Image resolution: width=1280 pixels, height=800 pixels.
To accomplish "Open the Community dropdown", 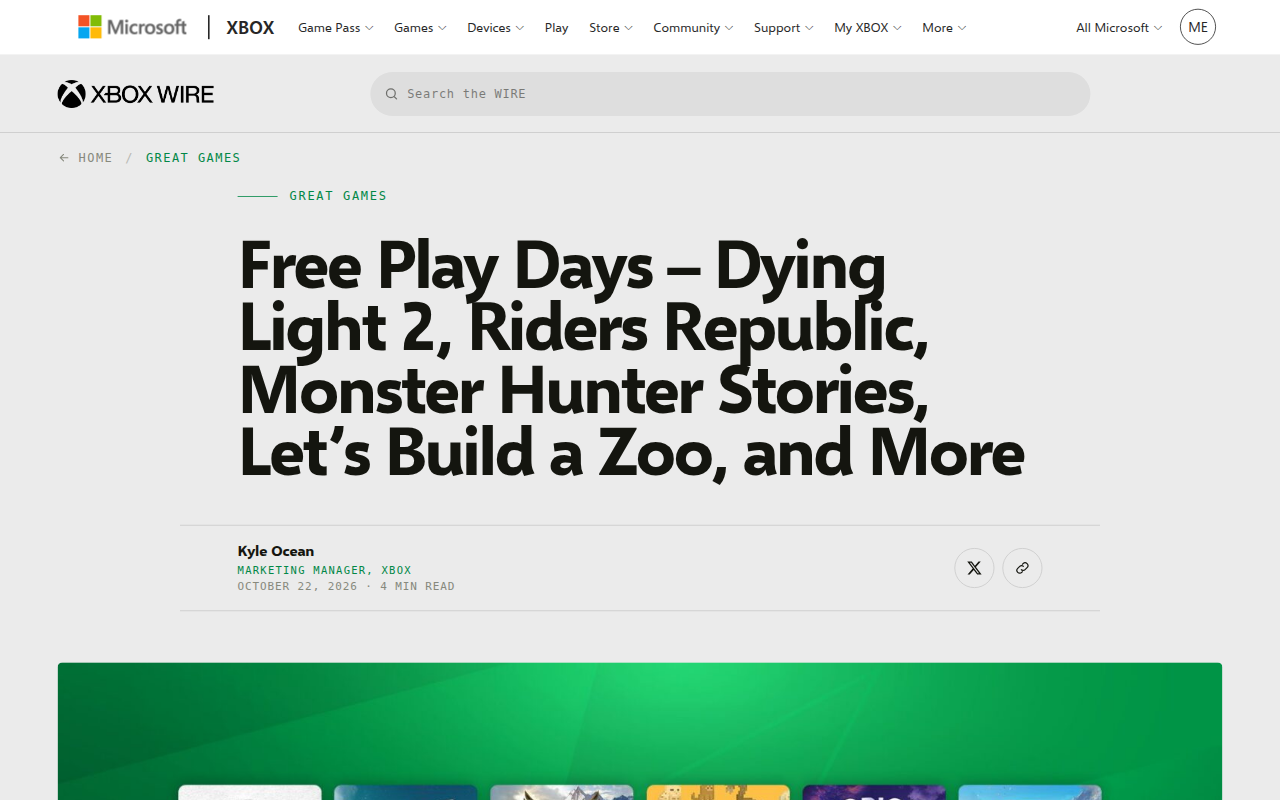I will tap(693, 28).
